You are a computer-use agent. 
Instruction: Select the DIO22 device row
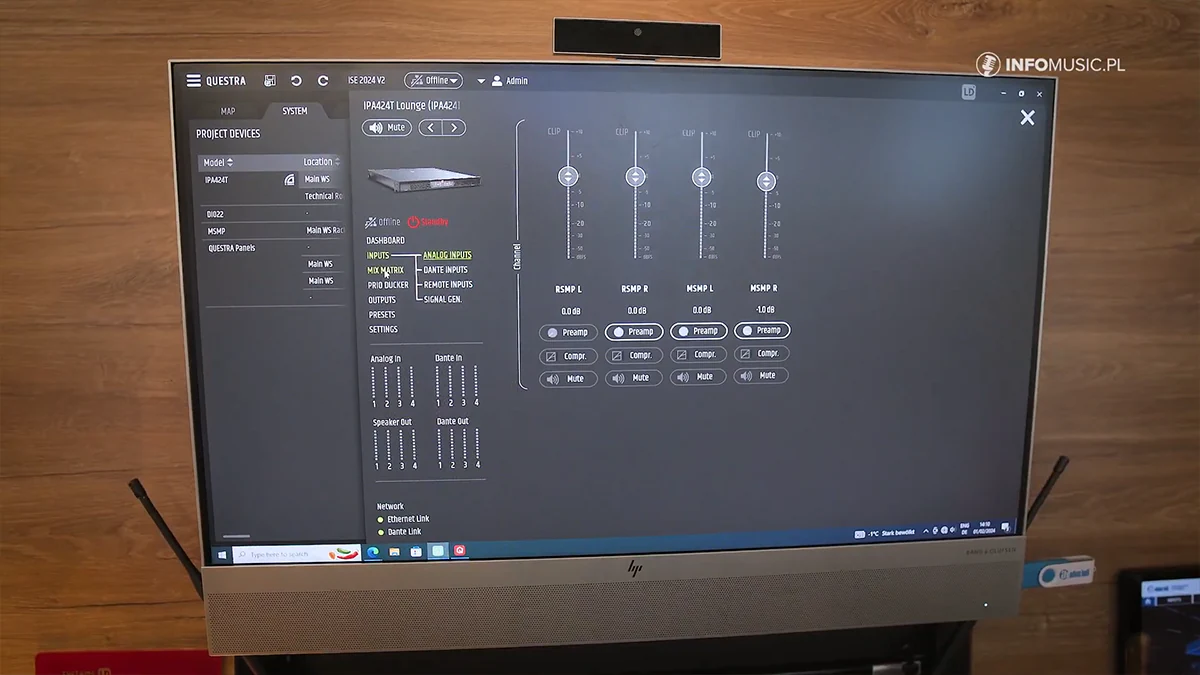coord(272,214)
